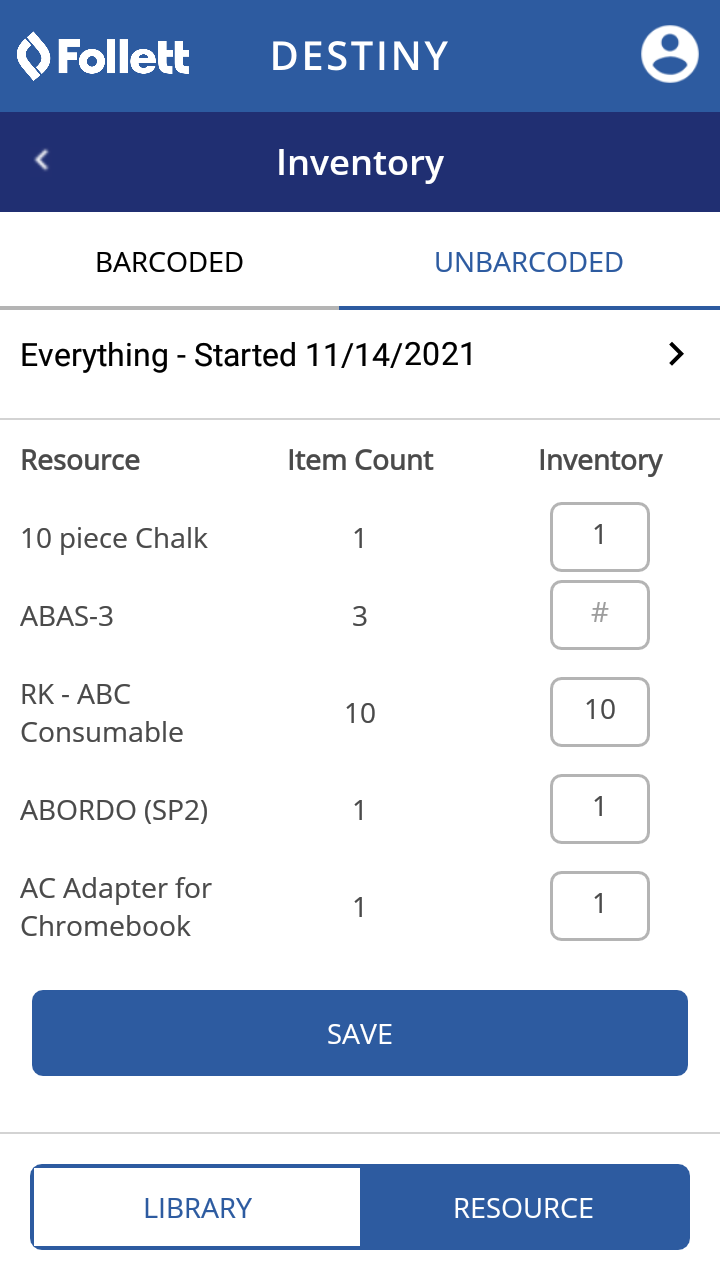Toggle to Library mode

(197, 1207)
